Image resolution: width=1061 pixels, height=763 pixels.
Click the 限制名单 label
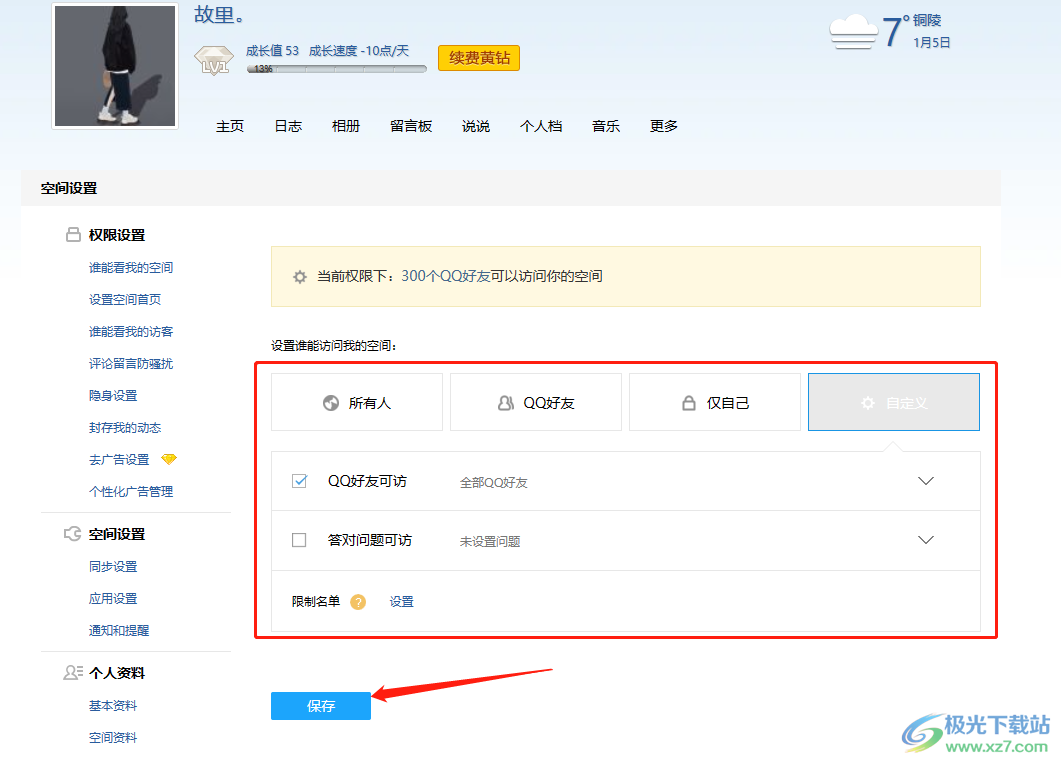click(x=316, y=602)
